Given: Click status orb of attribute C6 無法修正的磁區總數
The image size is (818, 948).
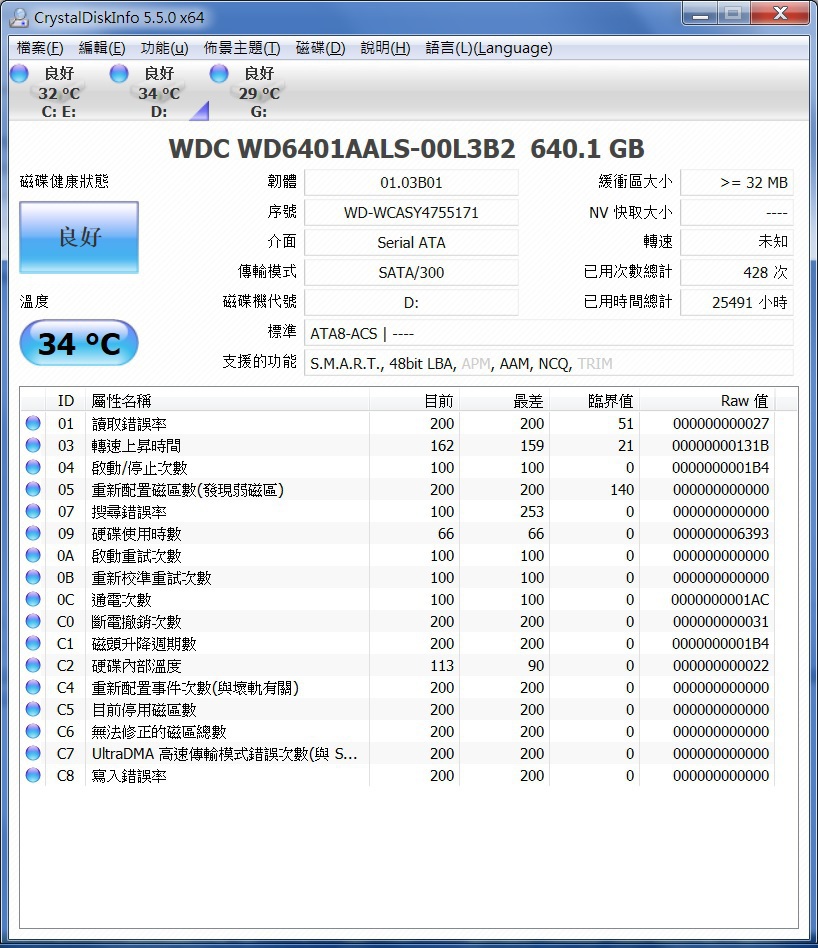Looking at the screenshot, I should pyautogui.click(x=33, y=731).
